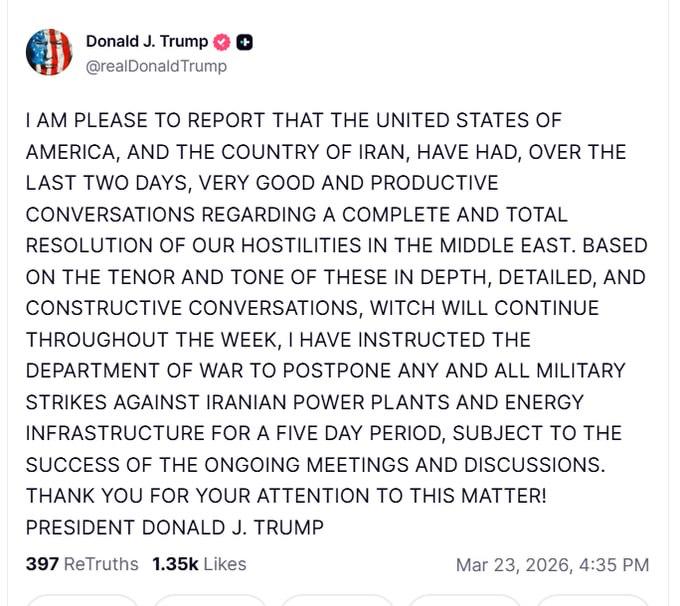
Task: Click the post's opening line "I AM PLEASE TO REPORT"
Action: coord(120,121)
